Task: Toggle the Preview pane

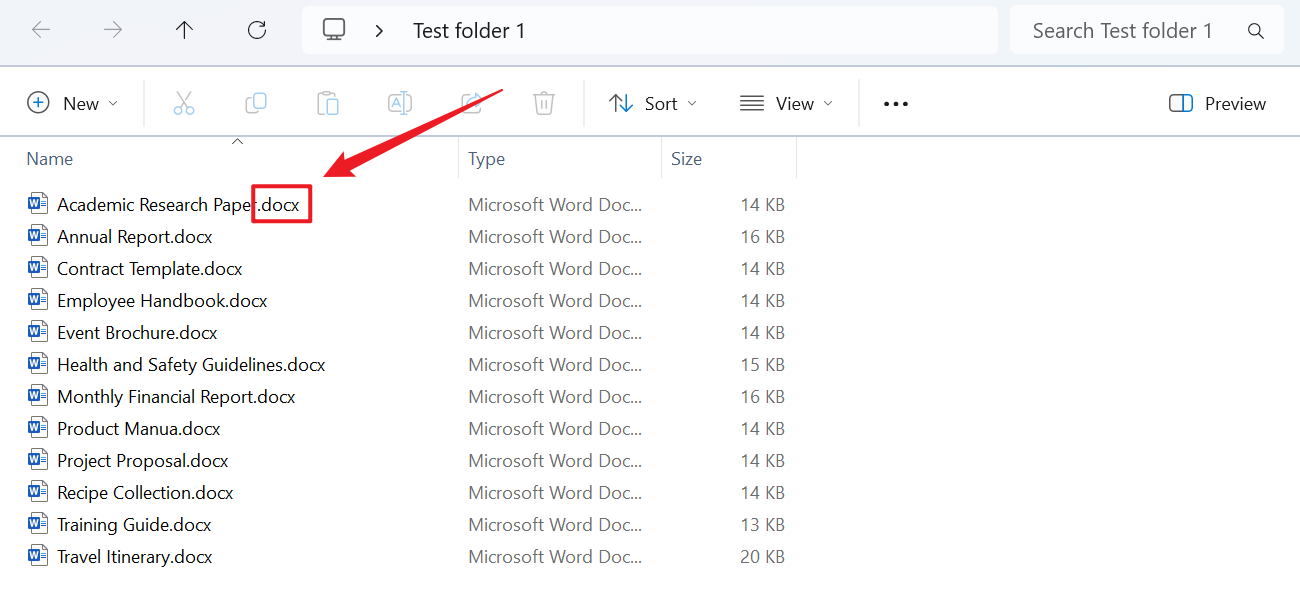Action: [1217, 103]
